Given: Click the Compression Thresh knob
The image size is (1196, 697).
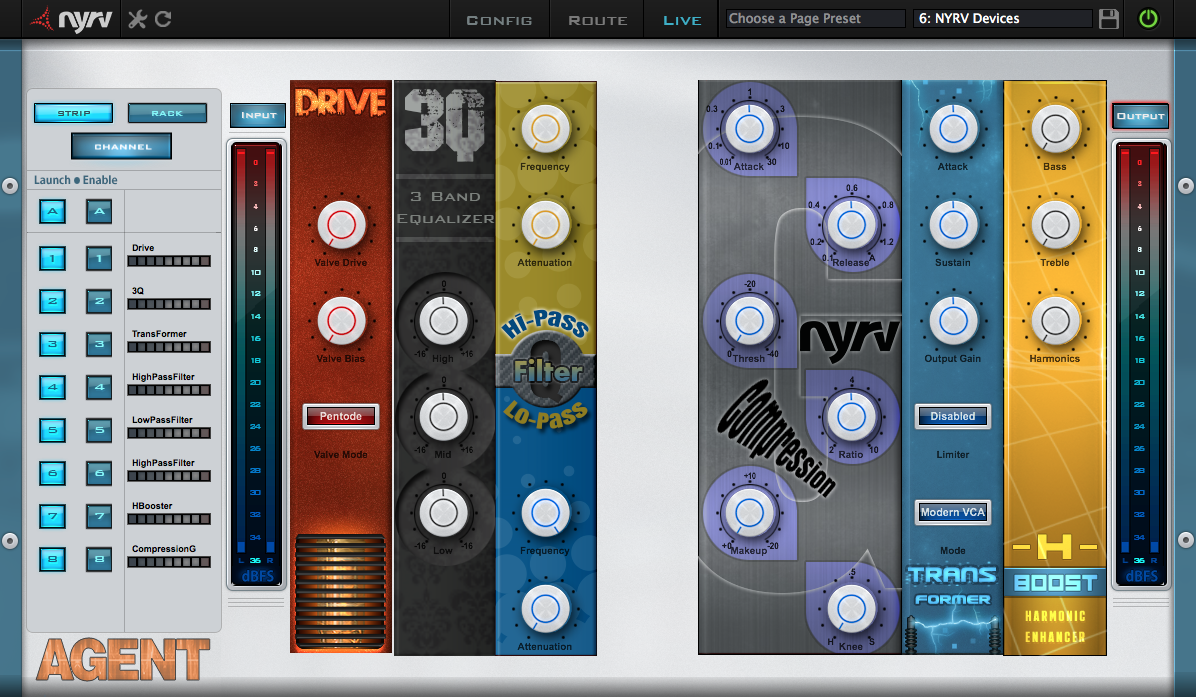Looking at the screenshot, I should [x=749, y=321].
